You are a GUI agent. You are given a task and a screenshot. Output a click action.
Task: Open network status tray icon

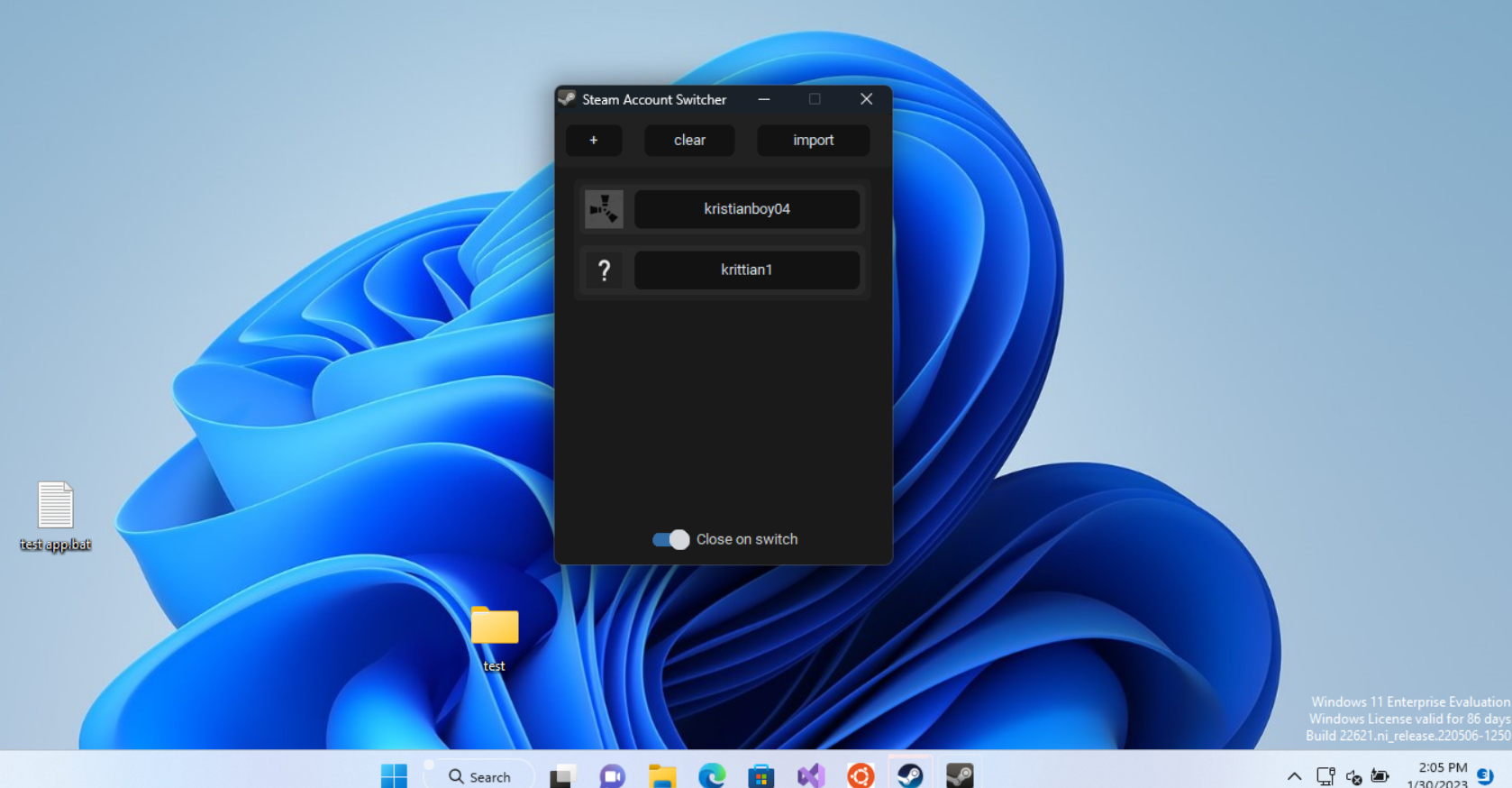[1325, 776]
